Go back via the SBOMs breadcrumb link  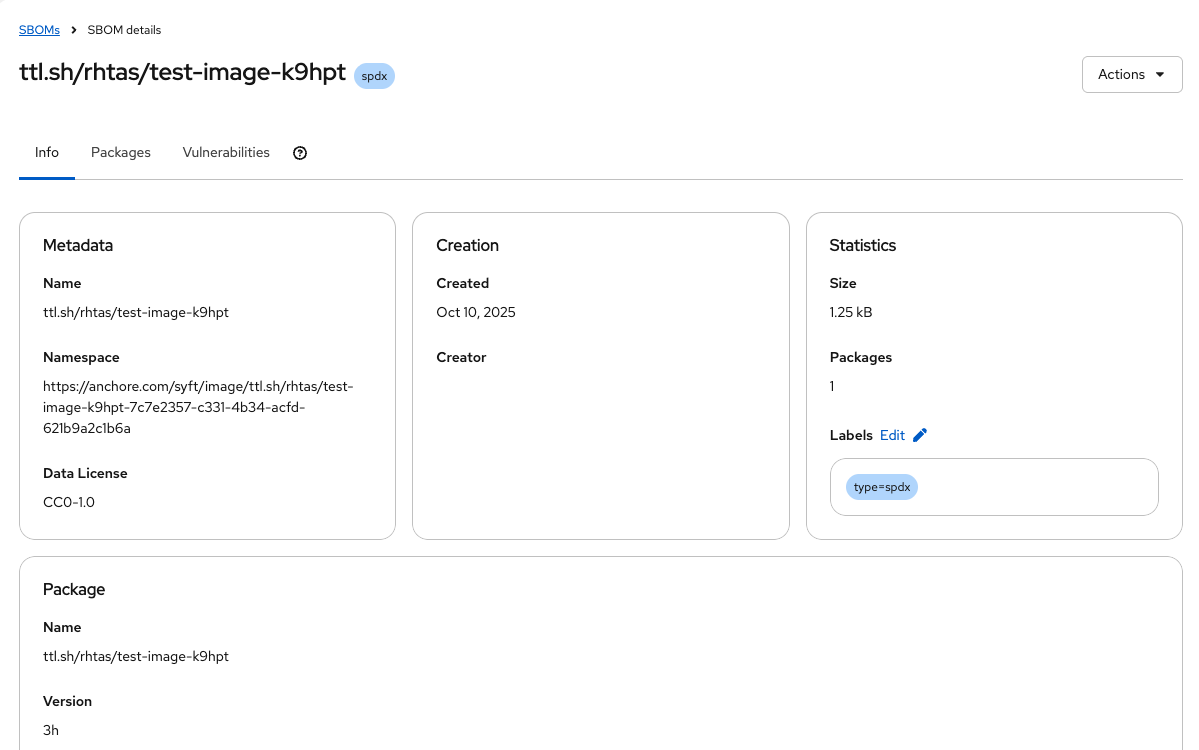point(39,30)
